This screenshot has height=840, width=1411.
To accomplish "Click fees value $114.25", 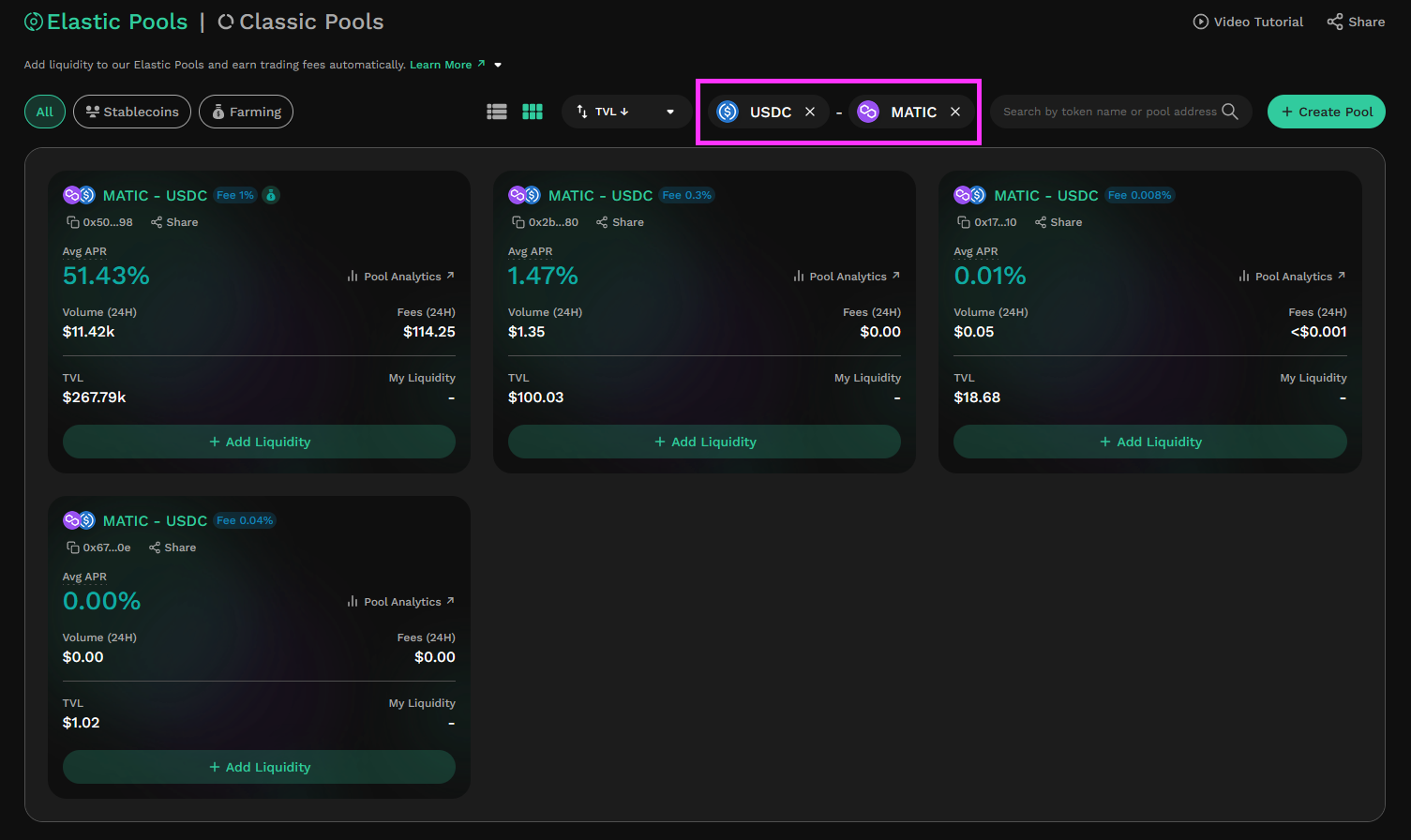I will pyautogui.click(x=429, y=332).
